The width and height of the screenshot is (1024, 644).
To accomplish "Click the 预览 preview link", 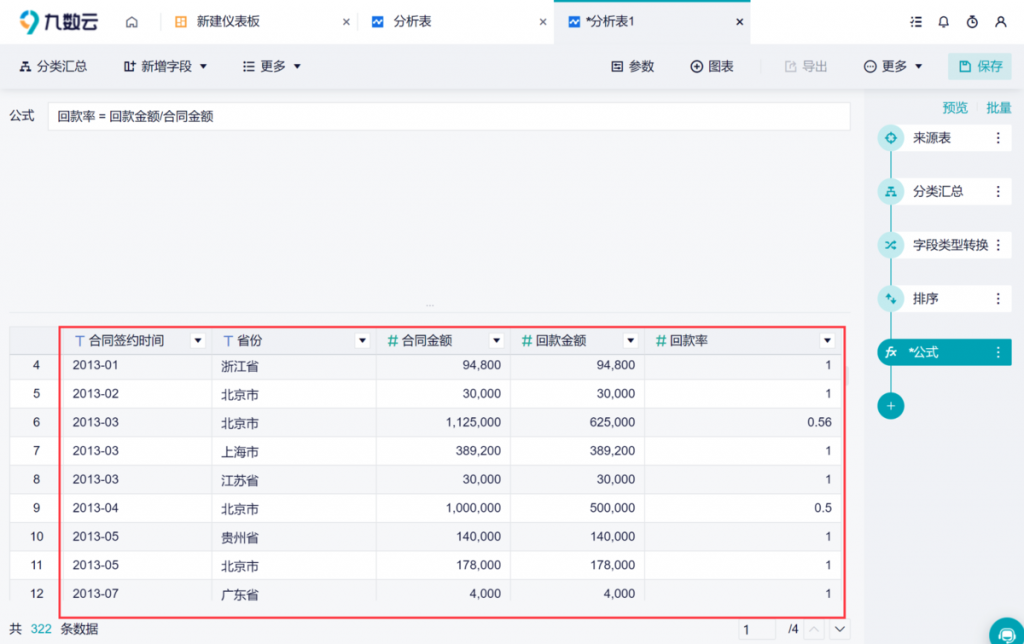I will point(955,108).
